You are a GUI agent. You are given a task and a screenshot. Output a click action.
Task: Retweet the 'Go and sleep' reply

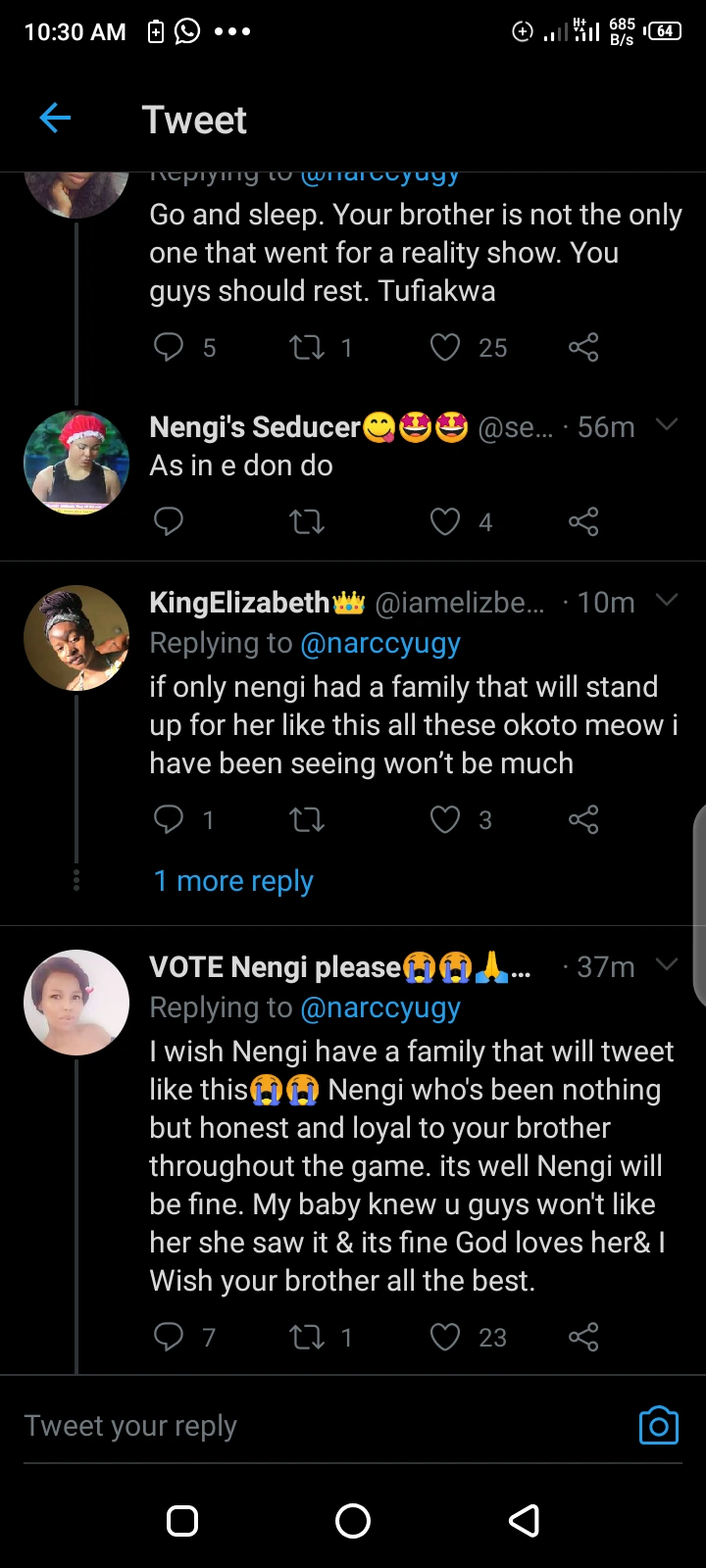click(308, 347)
